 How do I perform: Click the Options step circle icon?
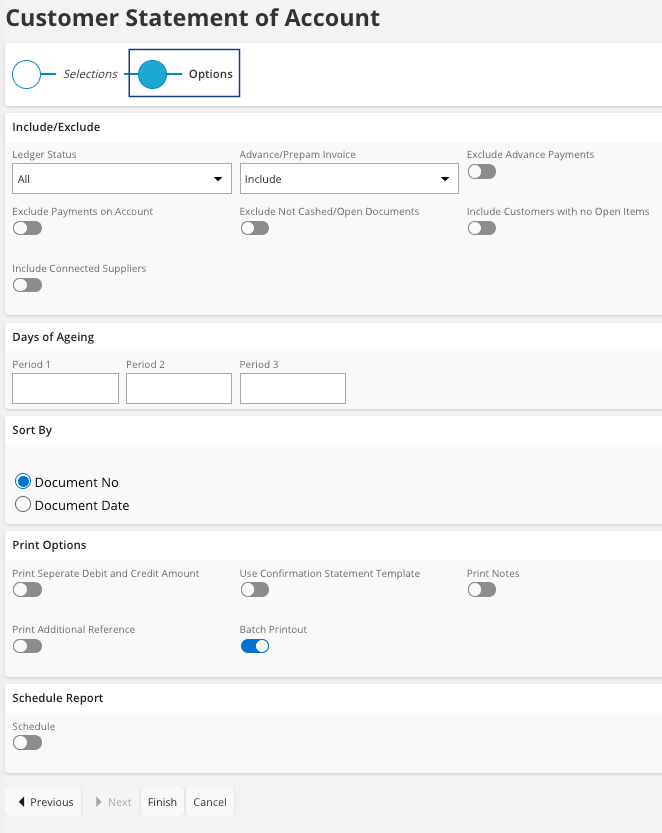coord(152,74)
